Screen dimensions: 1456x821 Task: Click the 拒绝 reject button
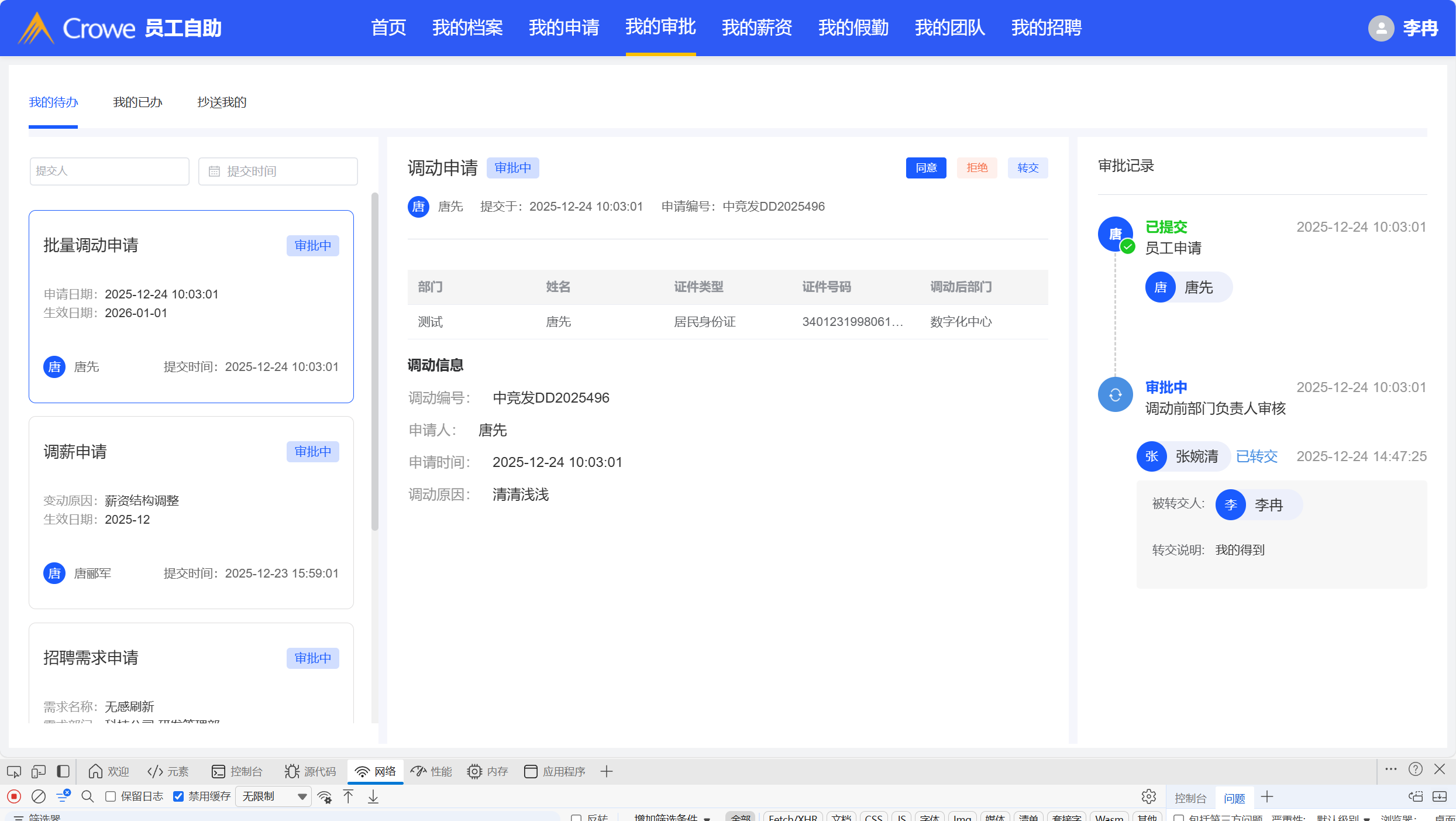coord(976,168)
